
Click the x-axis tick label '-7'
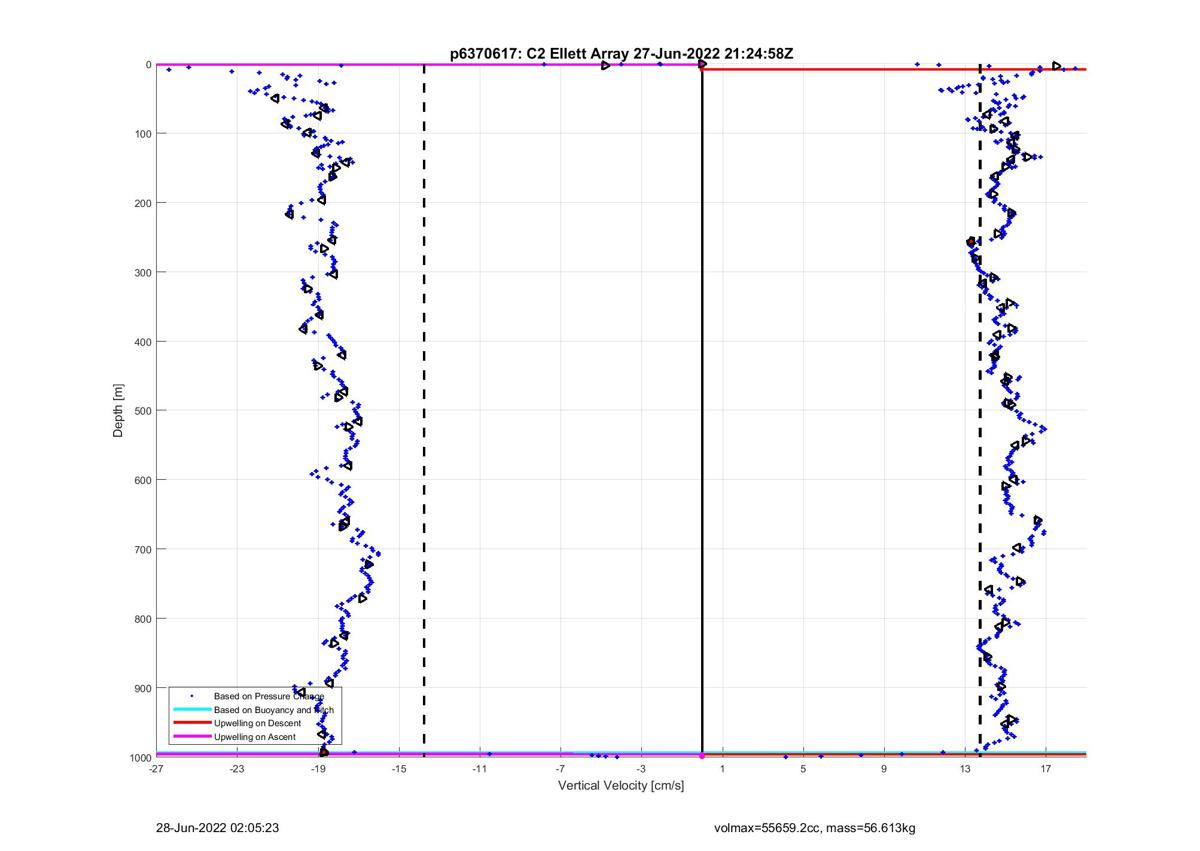pos(561,770)
